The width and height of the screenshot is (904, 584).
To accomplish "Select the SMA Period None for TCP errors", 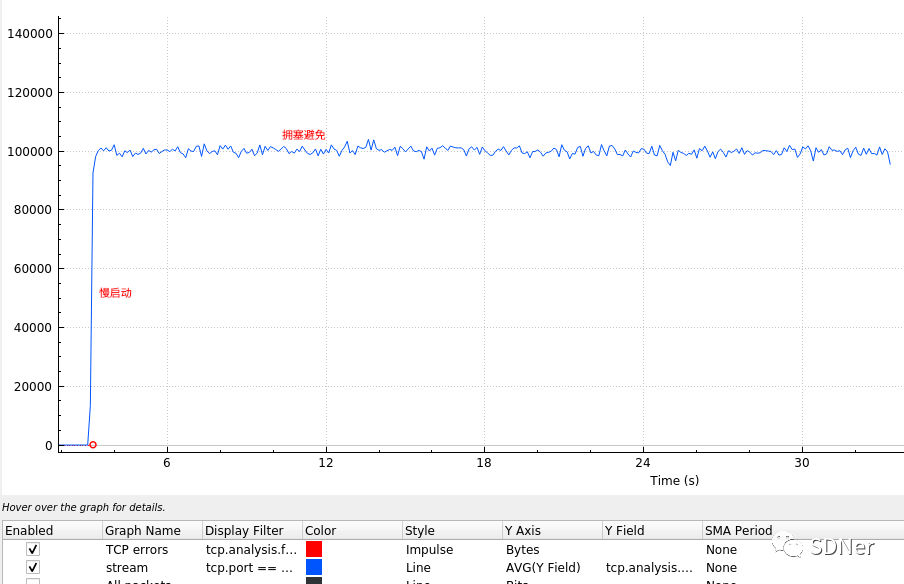I will (721, 549).
